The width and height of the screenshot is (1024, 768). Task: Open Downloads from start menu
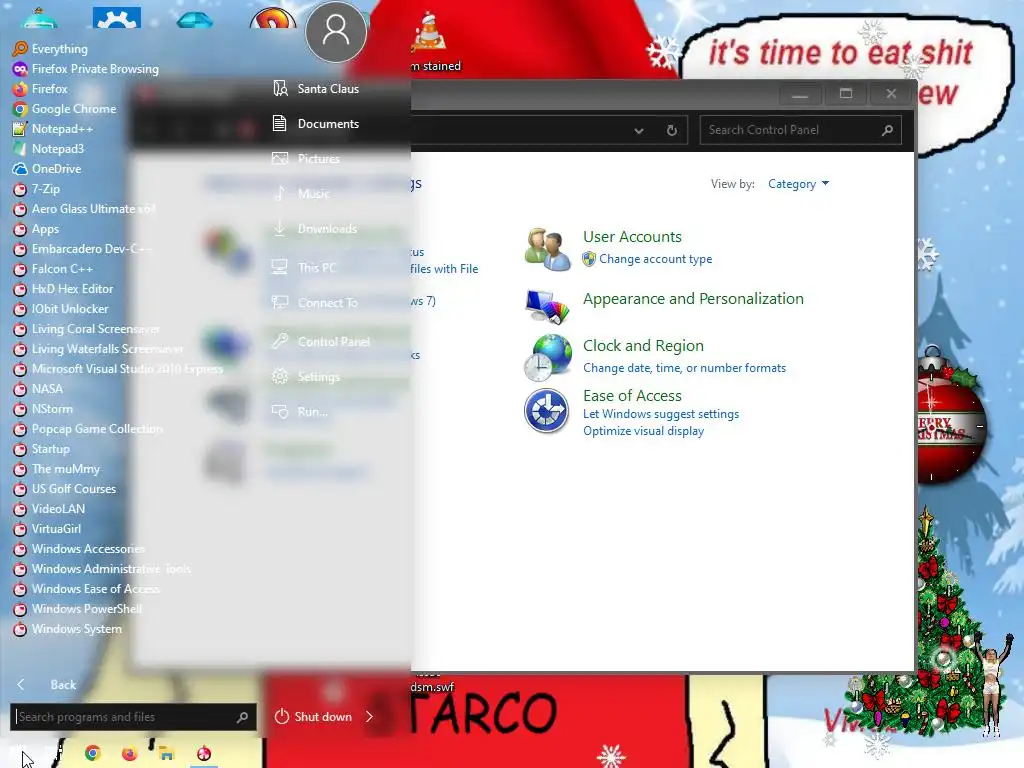coord(315,229)
